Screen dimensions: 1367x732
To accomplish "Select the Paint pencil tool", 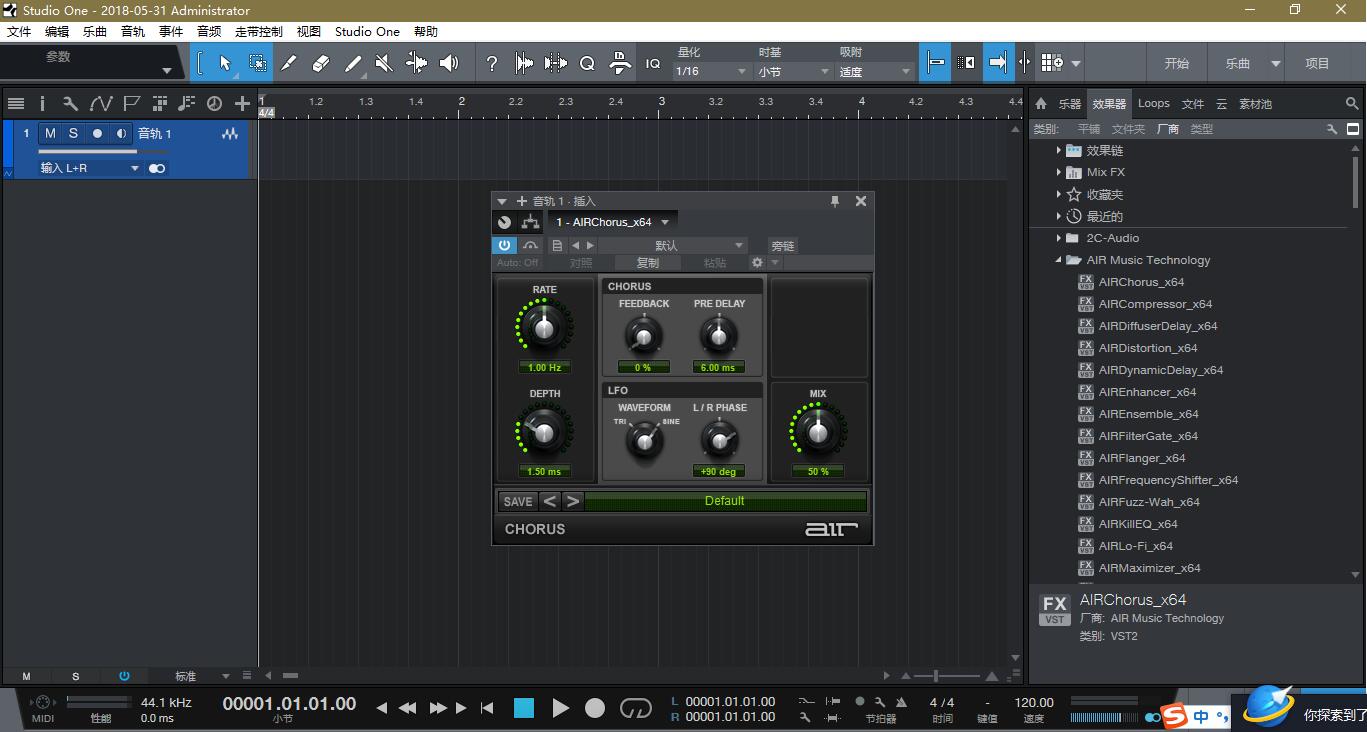I will [x=288, y=63].
